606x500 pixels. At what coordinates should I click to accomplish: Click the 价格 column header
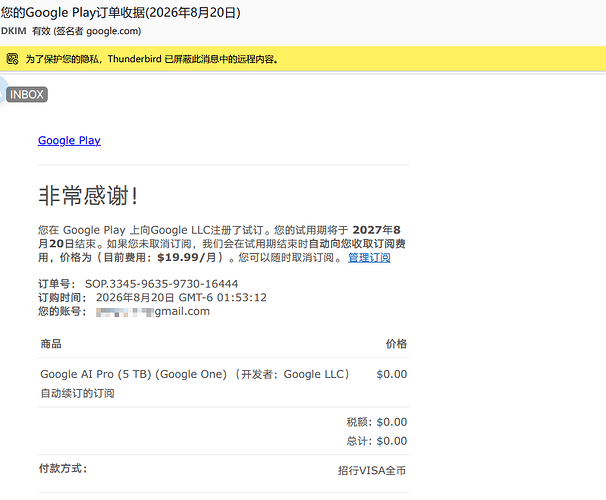pos(396,344)
